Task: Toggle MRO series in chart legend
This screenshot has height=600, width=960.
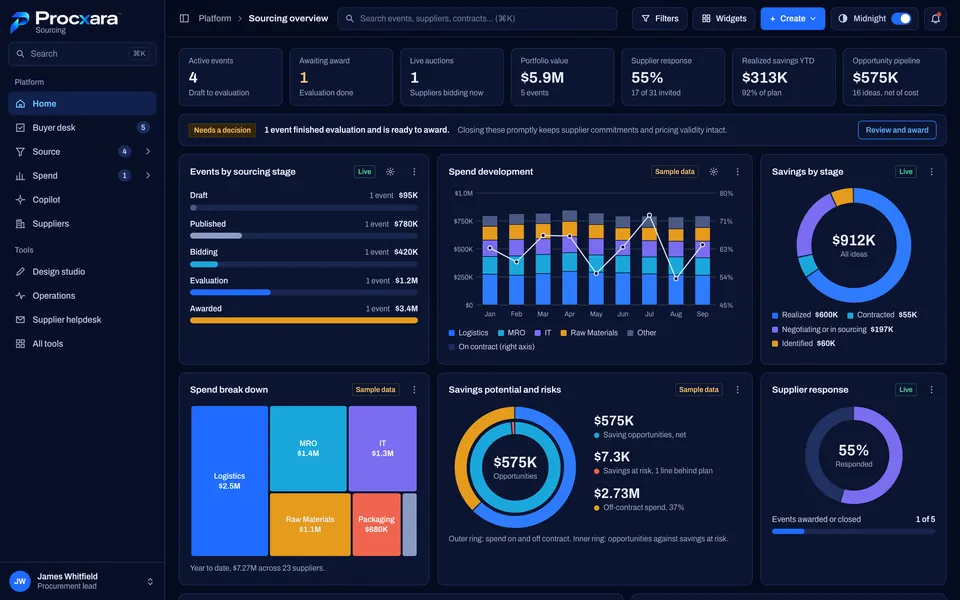Action: coord(511,332)
